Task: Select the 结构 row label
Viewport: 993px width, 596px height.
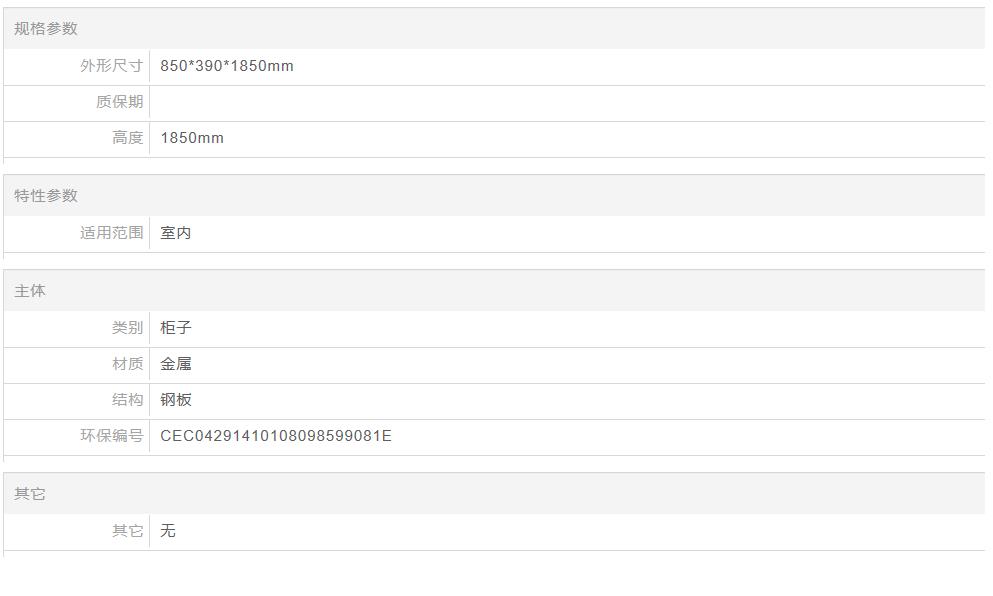Action: (128, 400)
